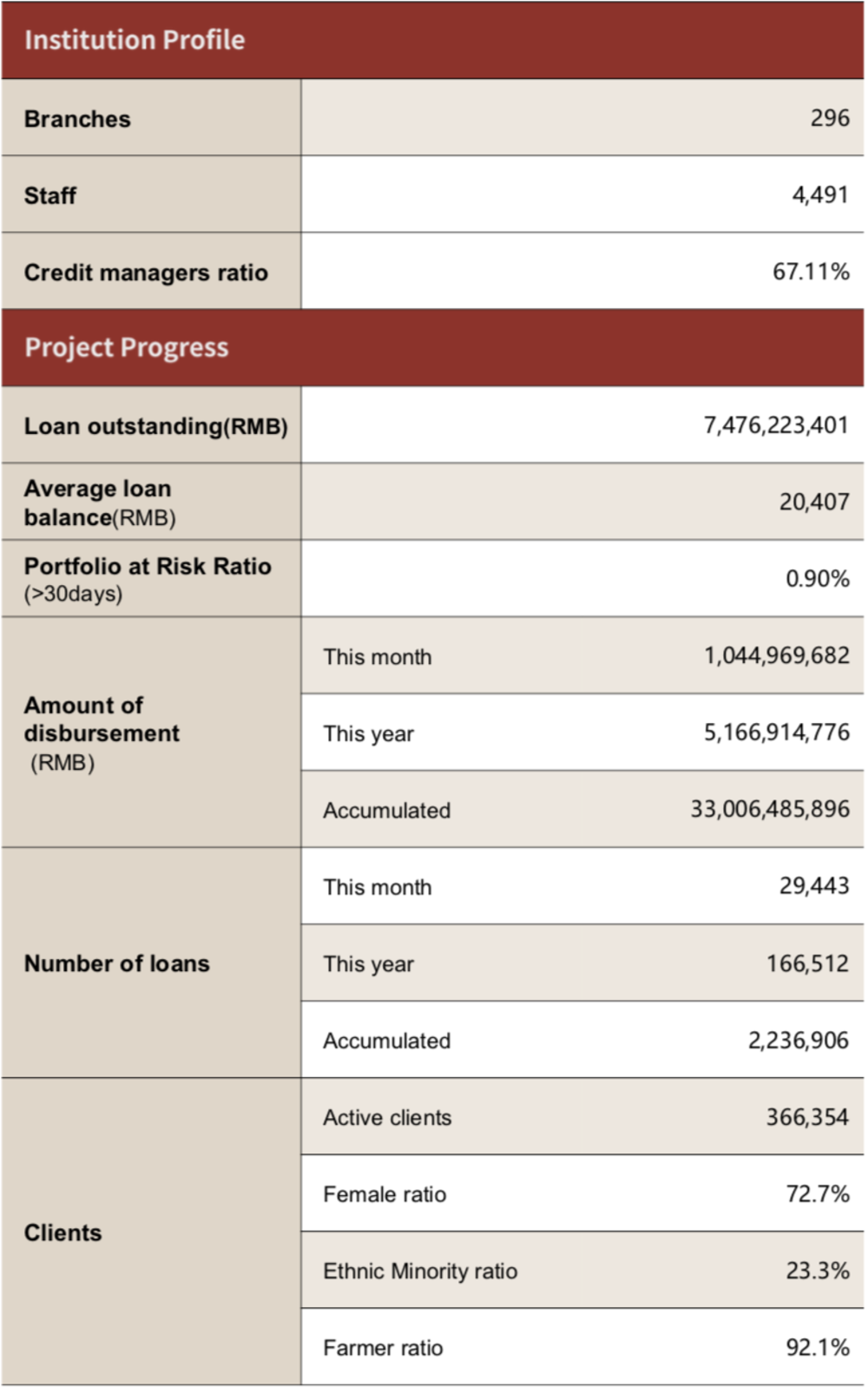Select the Number of loans label
The width and height of the screenshot is (868, 1393).
tap(117, 963)
